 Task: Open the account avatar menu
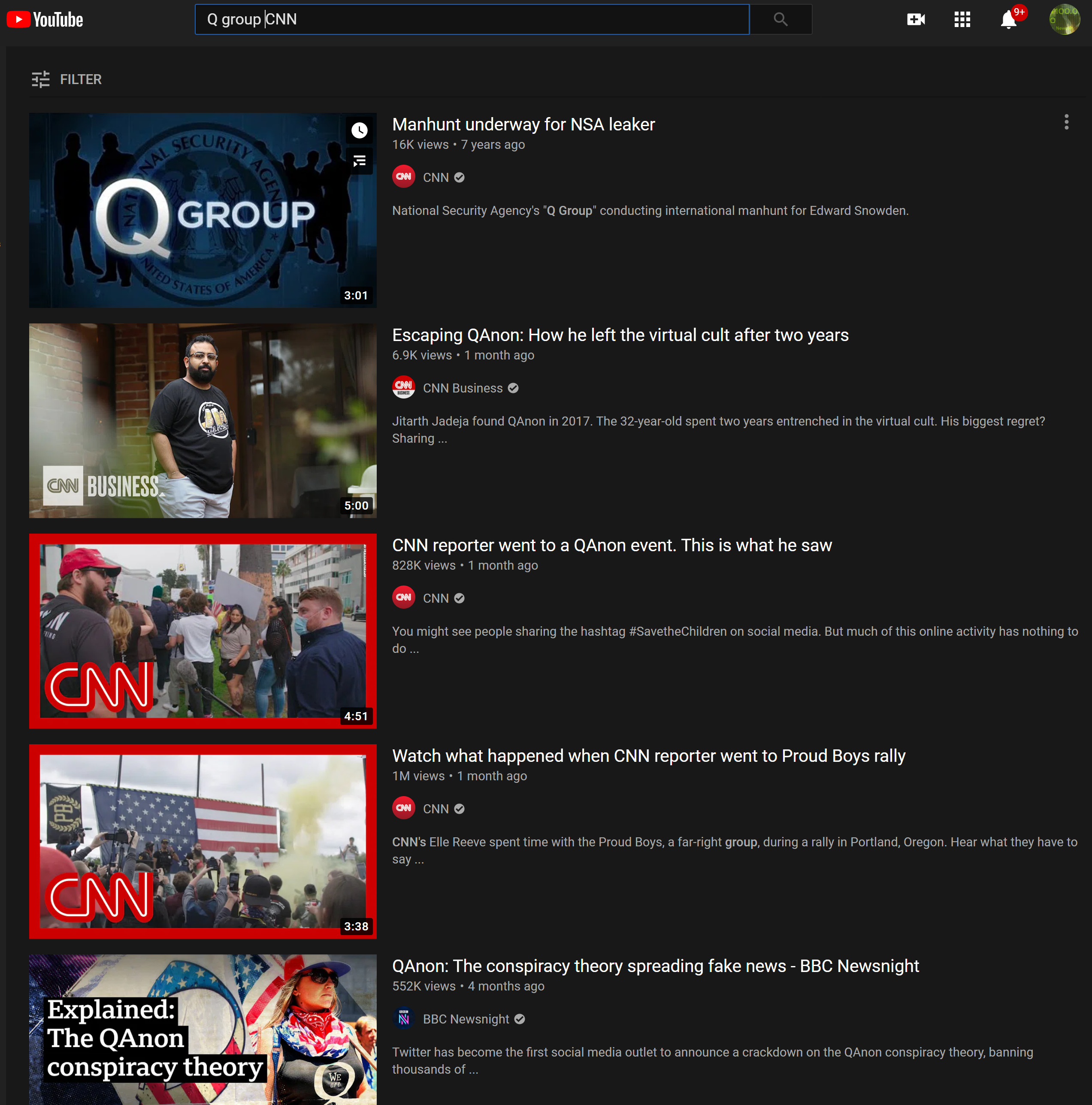(x=1065, y=19)
